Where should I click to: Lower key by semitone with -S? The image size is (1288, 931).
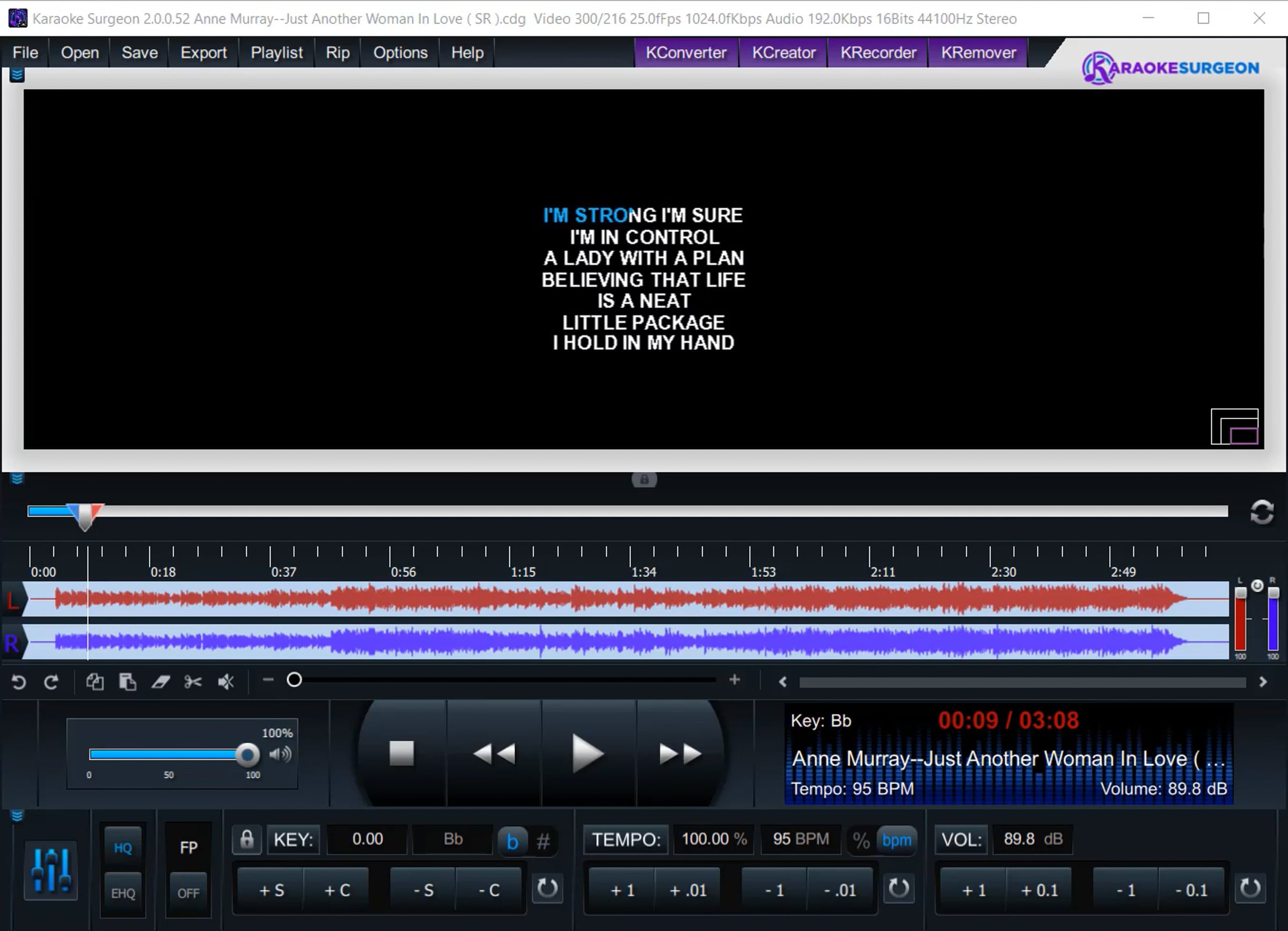tap(423, 890)
